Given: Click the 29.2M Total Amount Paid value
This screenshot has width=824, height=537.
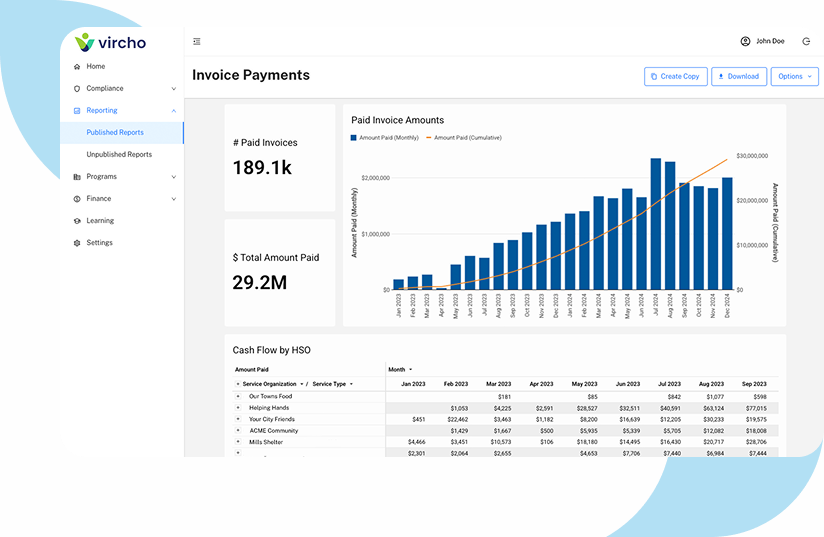Looking at the screenshot, I should 260,283.
